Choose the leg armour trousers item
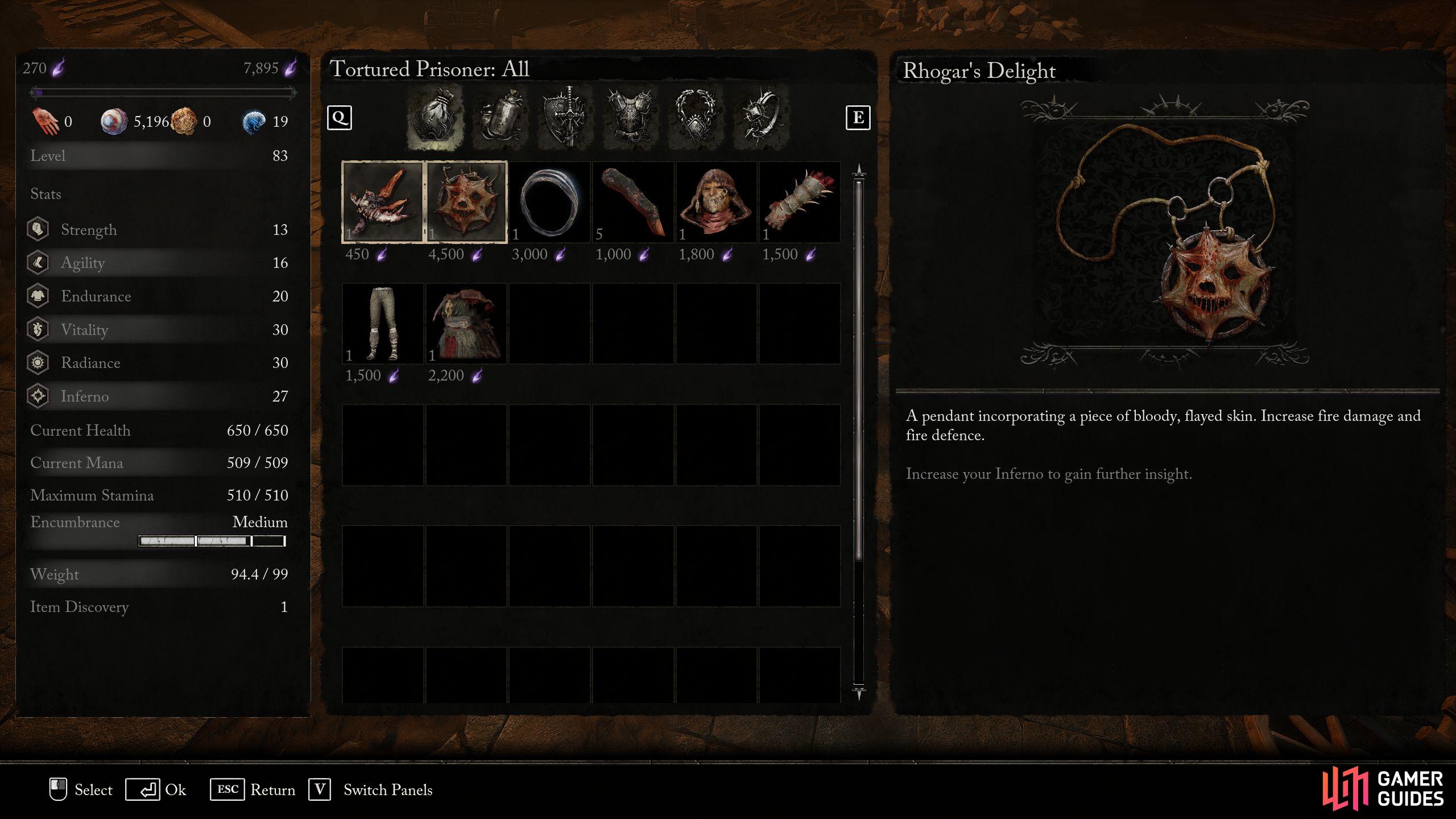 [x=383, y=324]
